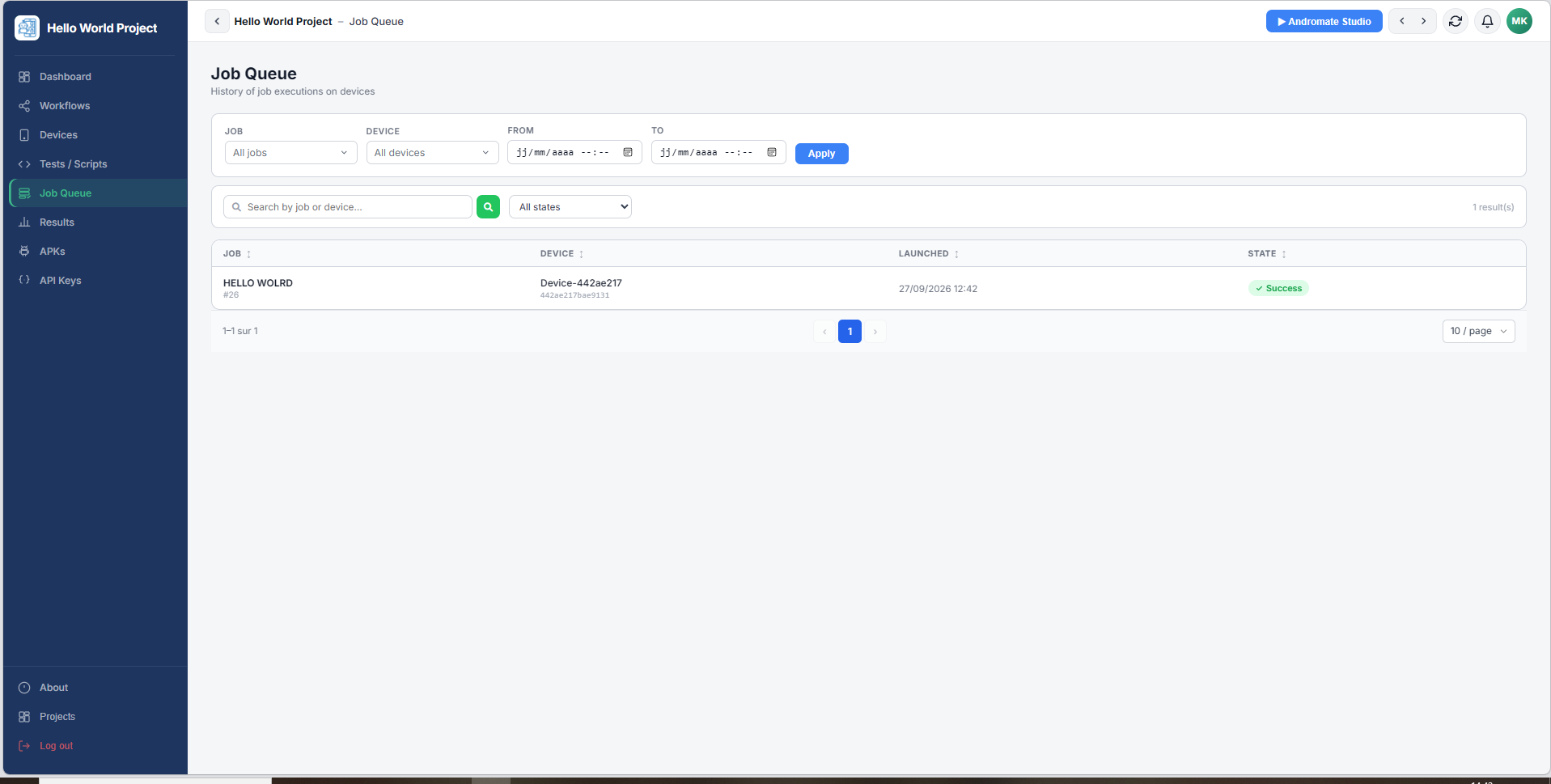Viewport: 1551px width, 784px height.
Task: Sort by LAUNCHED column
Action: click(929, 254)
